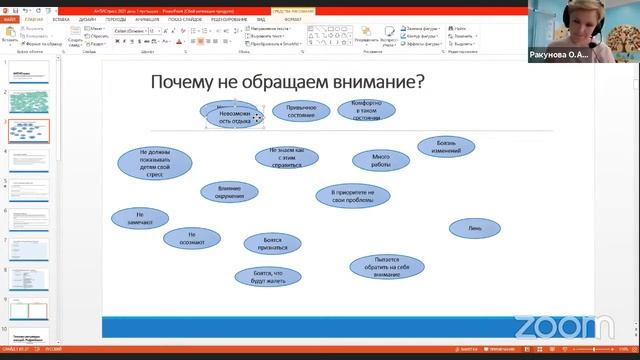Select the 'Много работы' oval

click(381, 160)
